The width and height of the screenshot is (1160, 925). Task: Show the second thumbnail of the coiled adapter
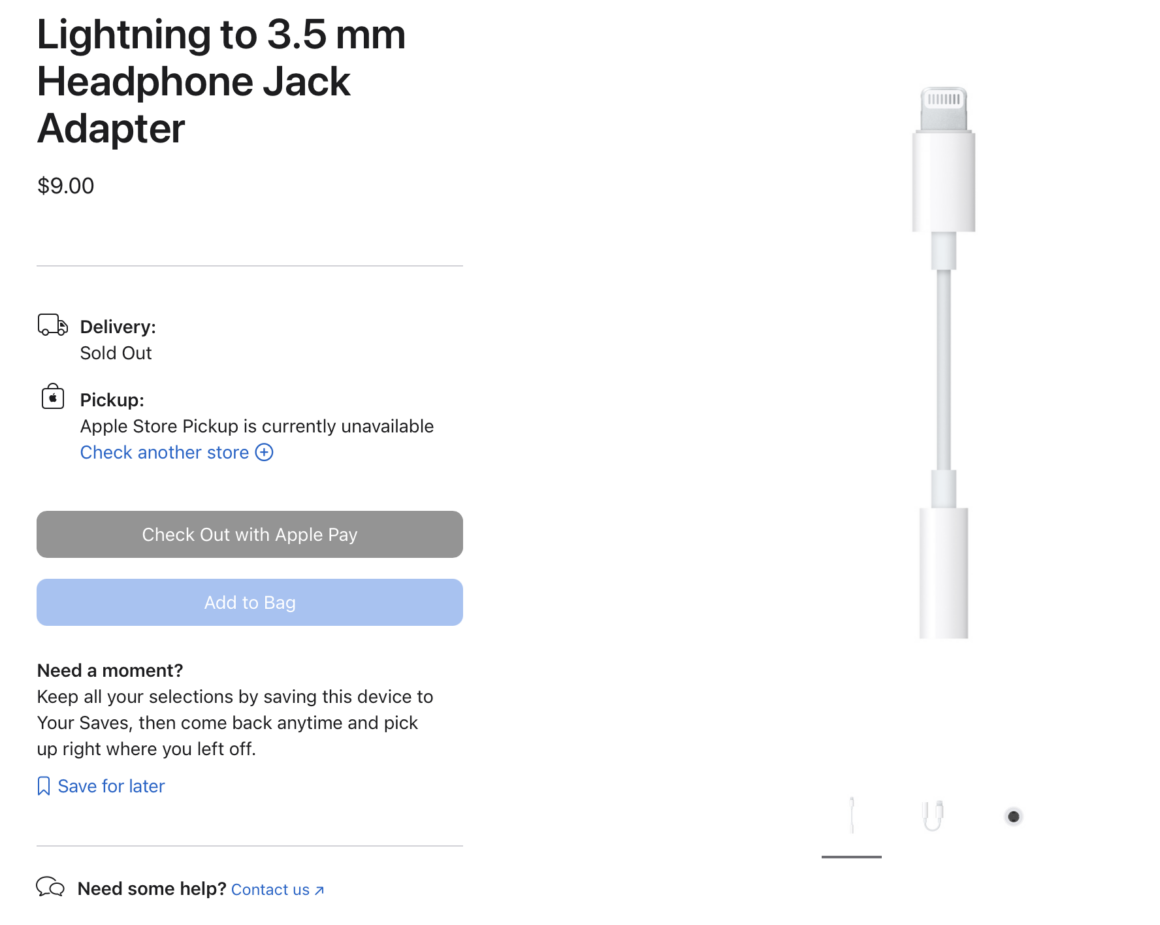pyautogui.click(x=932, y=816)
